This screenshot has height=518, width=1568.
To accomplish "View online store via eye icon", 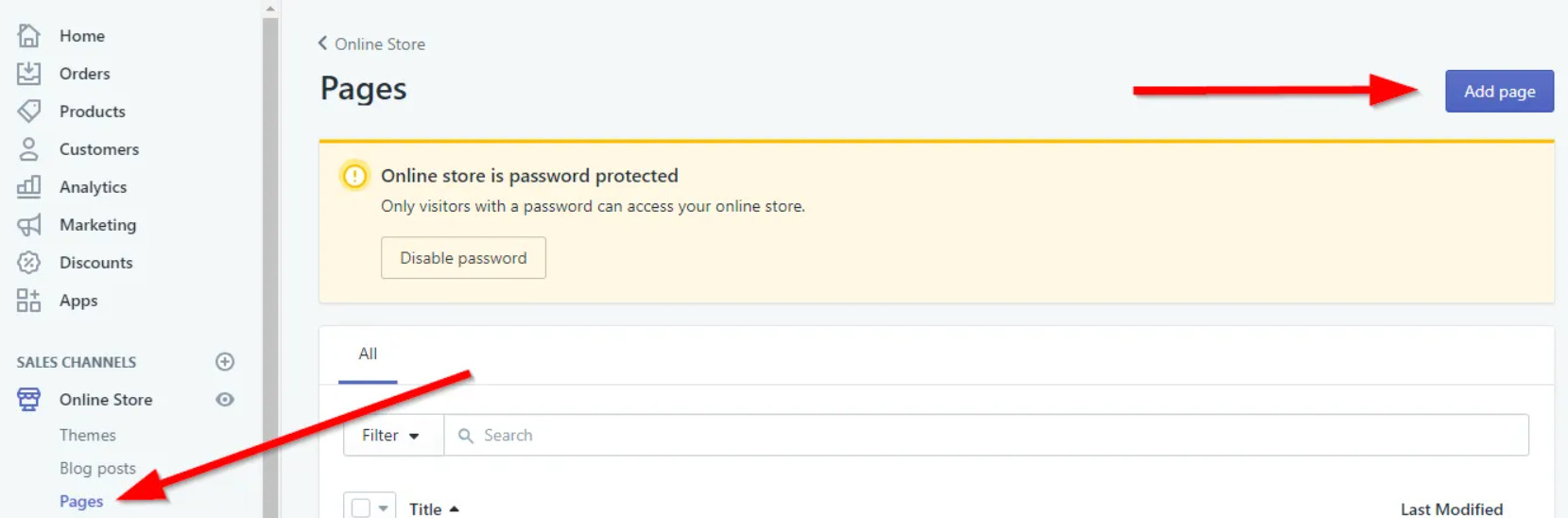I will click(225, 400).
